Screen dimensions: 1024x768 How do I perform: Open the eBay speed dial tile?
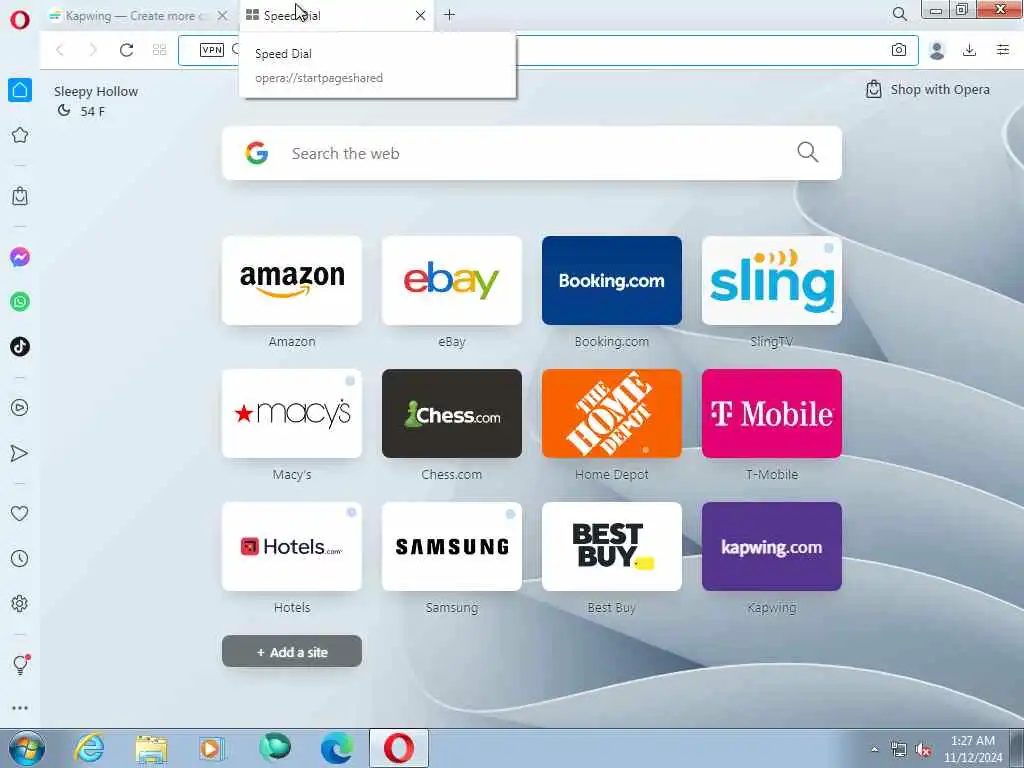(452, 281)
